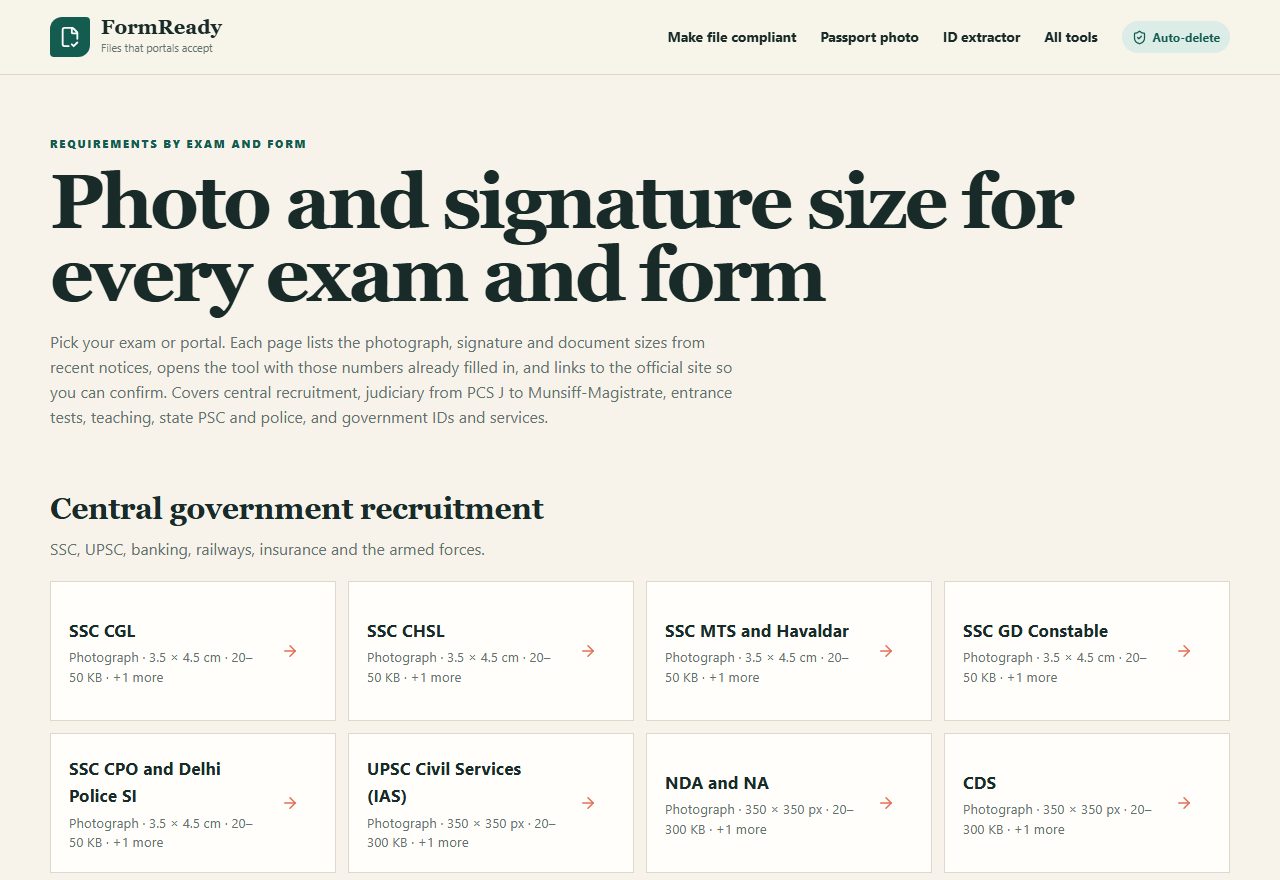
Task: Click the "Files that portals accept" tagline
Action: coord(157,48)
